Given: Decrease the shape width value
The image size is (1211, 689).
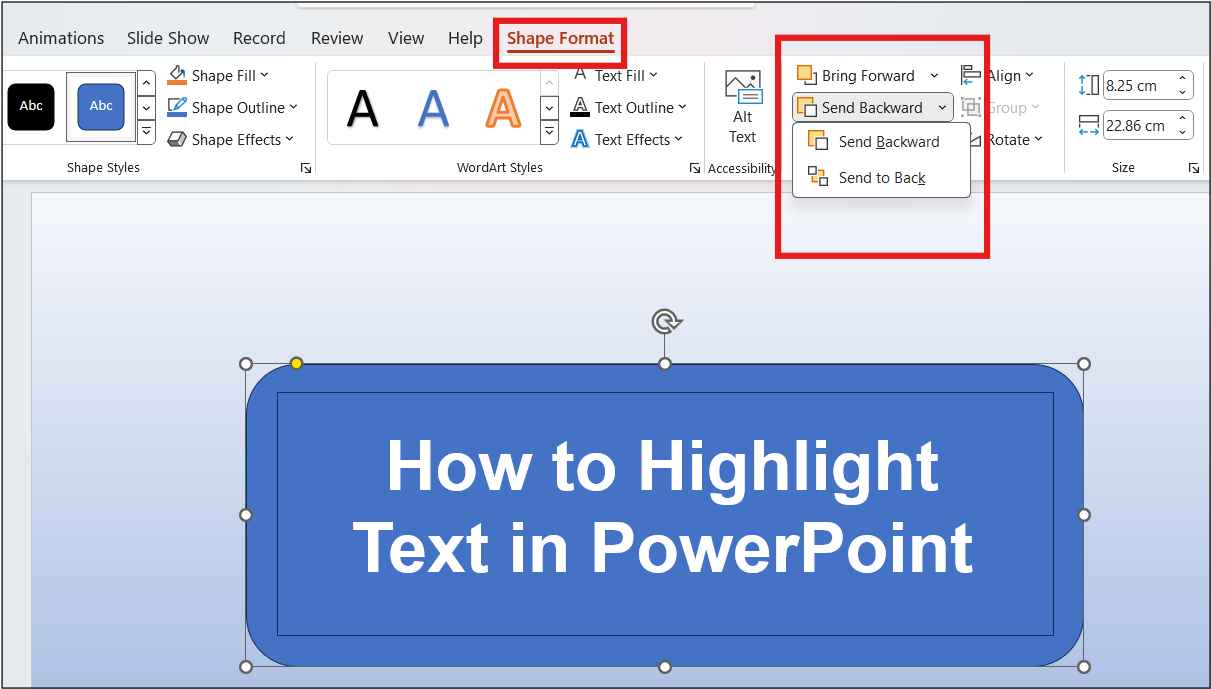Looking at the screenshot, I should click(1183, 132).
